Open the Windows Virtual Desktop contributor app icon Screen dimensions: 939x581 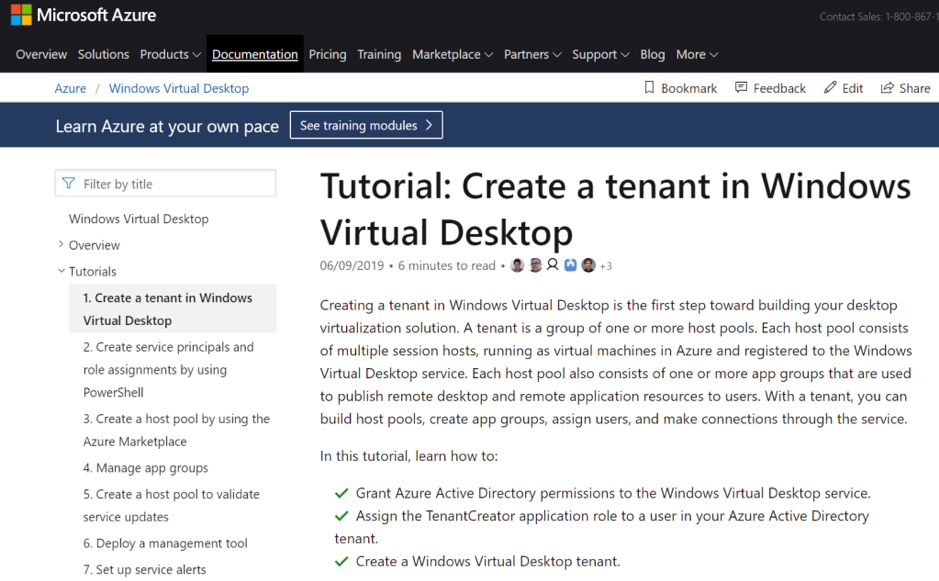(x=570, y=264)
